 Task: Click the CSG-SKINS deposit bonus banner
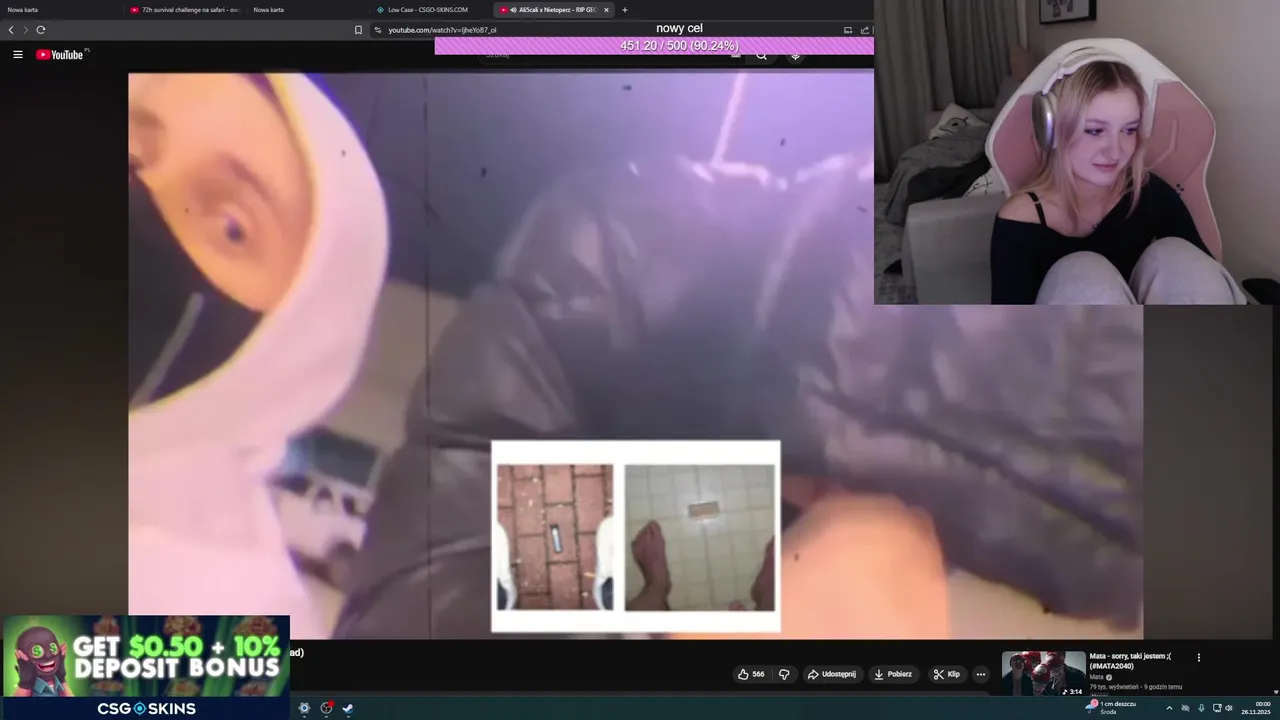click(146, 667)
